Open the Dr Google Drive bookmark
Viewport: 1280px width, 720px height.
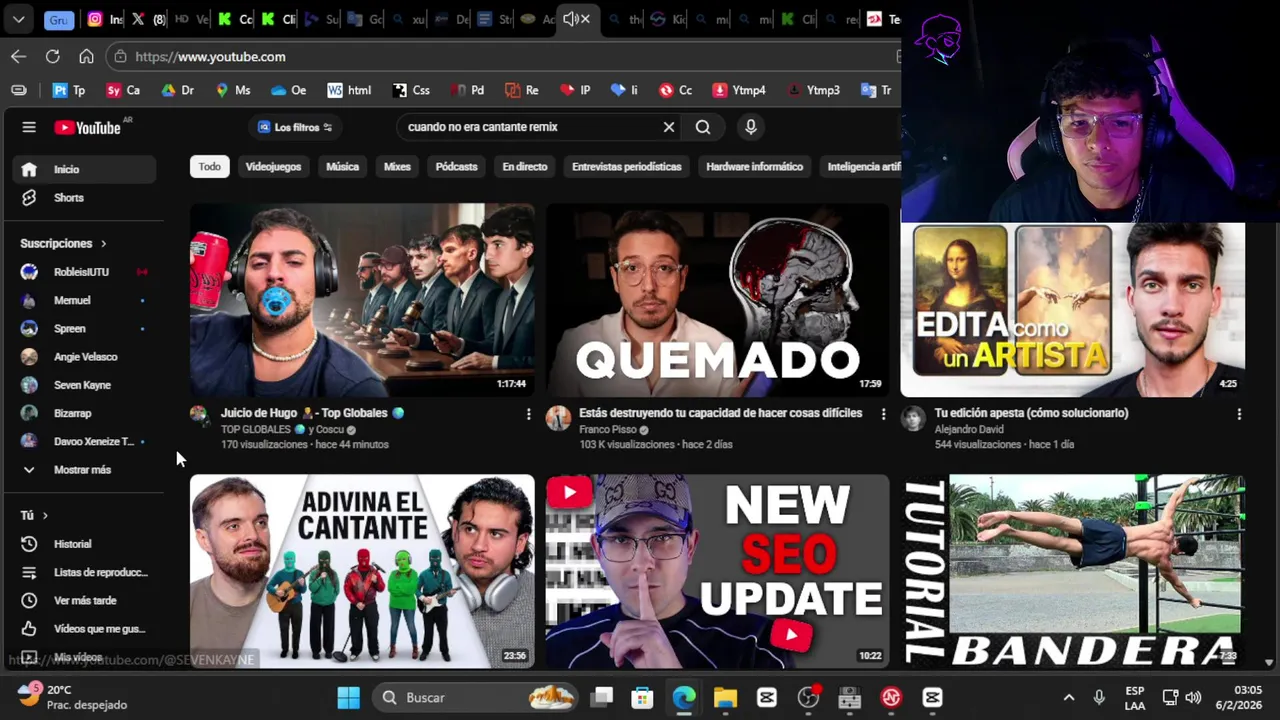tap(178, 90)
